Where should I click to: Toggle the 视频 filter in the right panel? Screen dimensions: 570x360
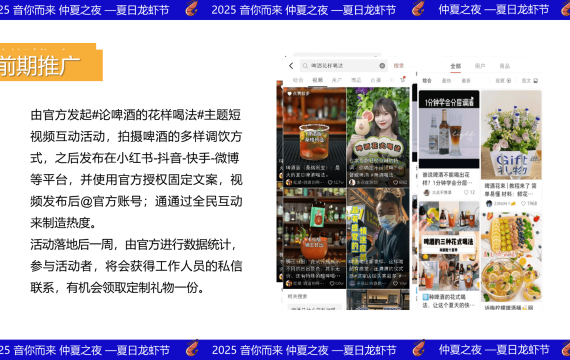(x=503, y=81)
